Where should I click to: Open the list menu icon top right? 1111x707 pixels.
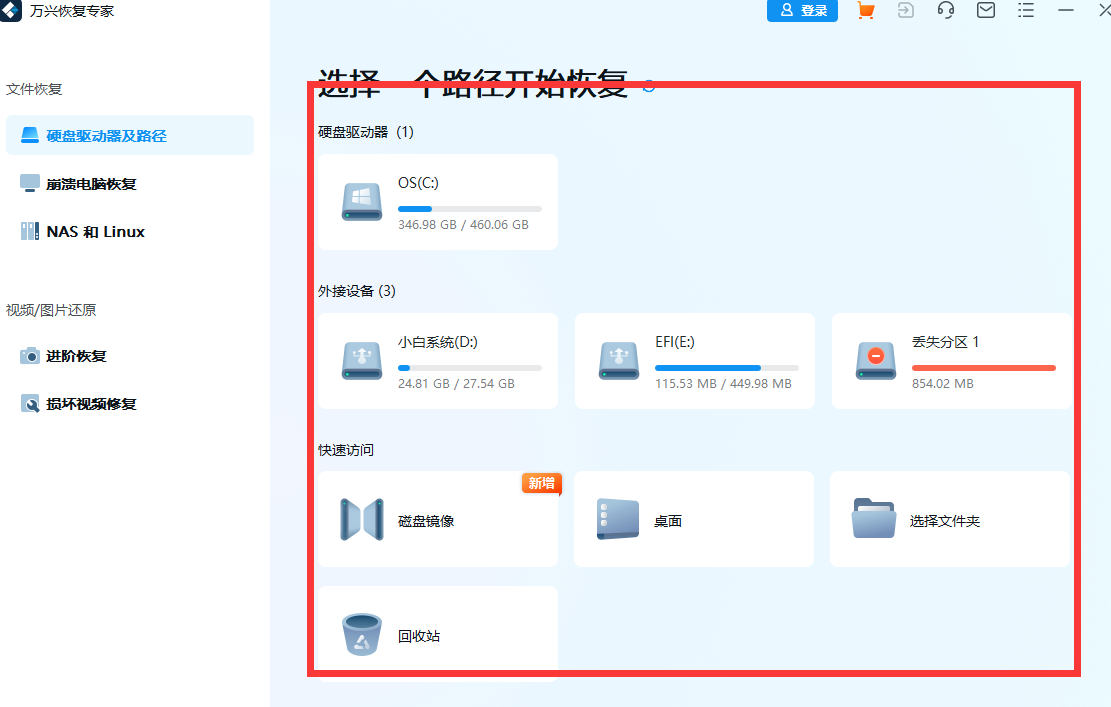[1025, 11]
